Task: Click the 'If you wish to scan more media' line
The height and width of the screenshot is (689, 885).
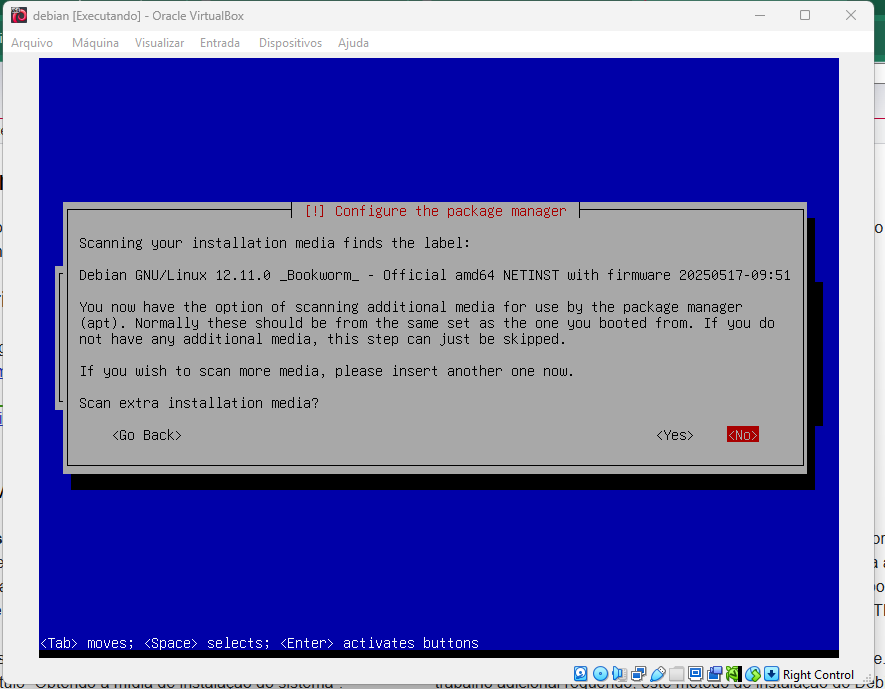Action: click(326, 371)
